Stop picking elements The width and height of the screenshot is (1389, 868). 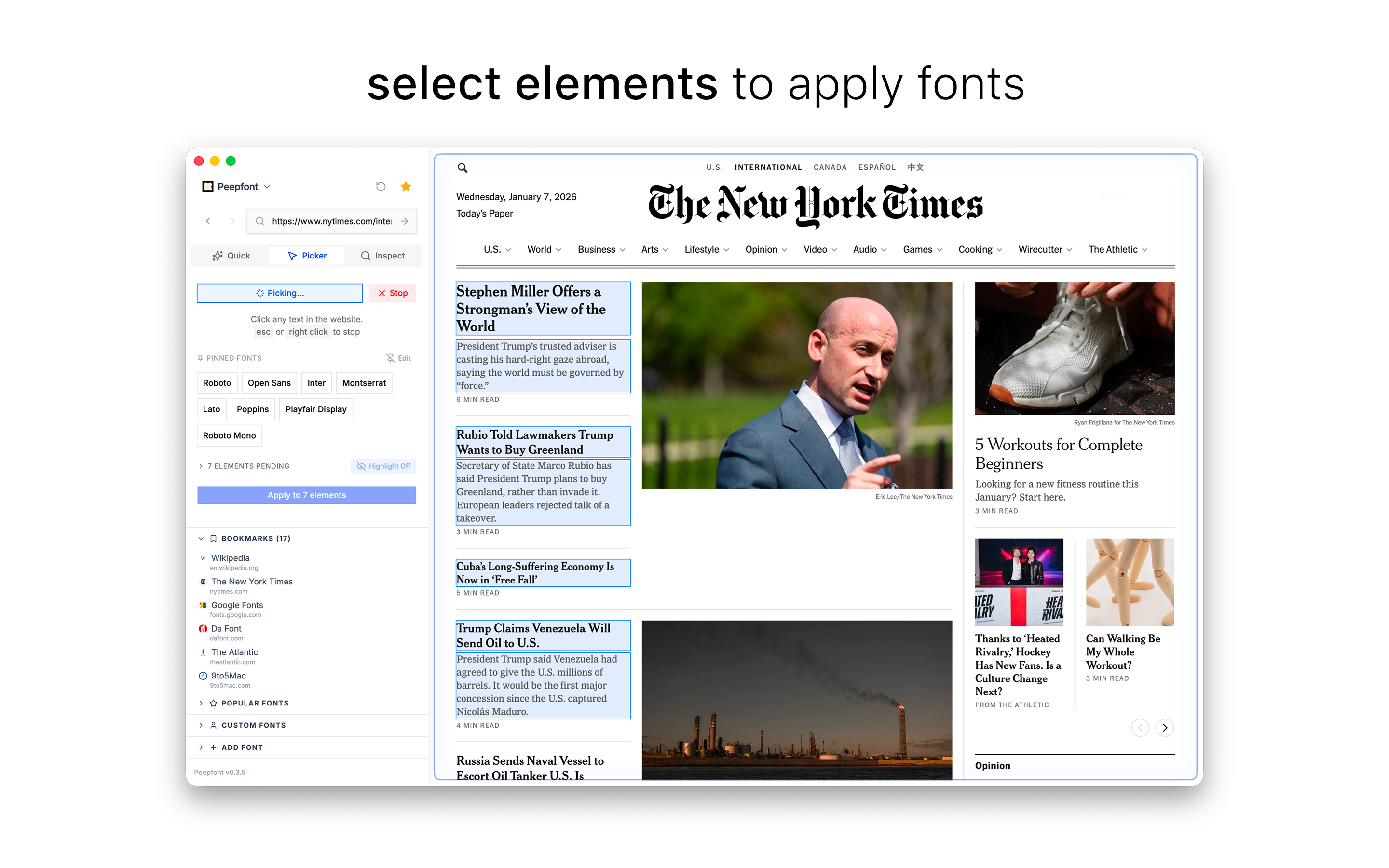(x=393, y=293)
